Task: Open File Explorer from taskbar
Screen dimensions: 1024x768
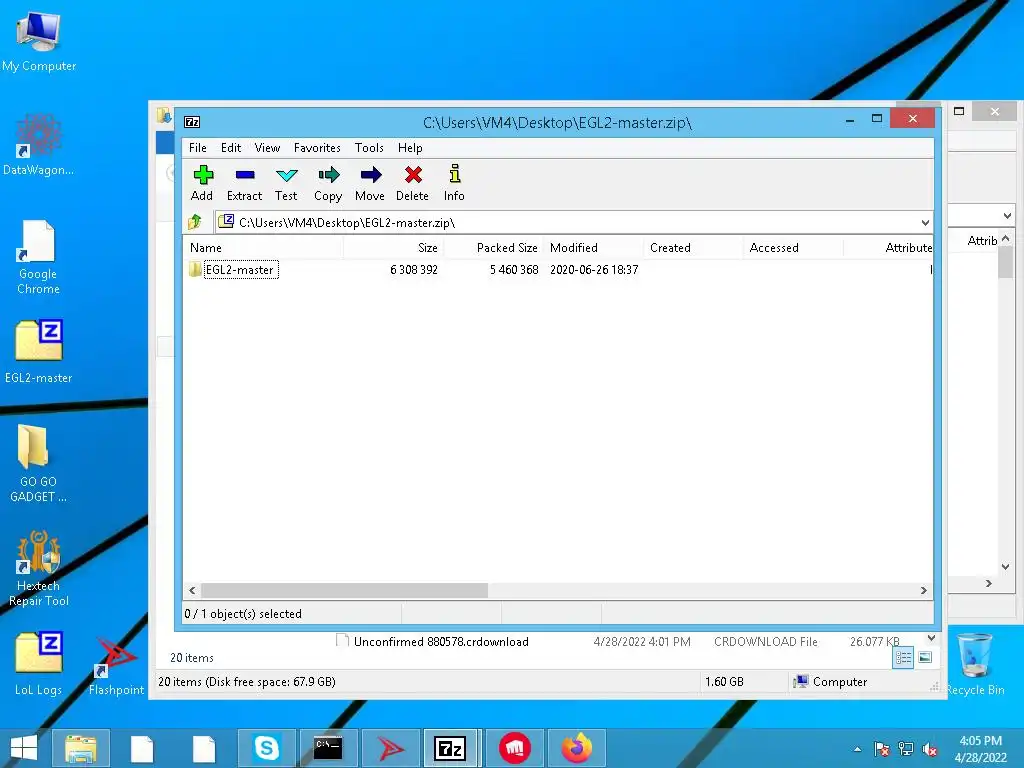Action: (x=80, y=748)
